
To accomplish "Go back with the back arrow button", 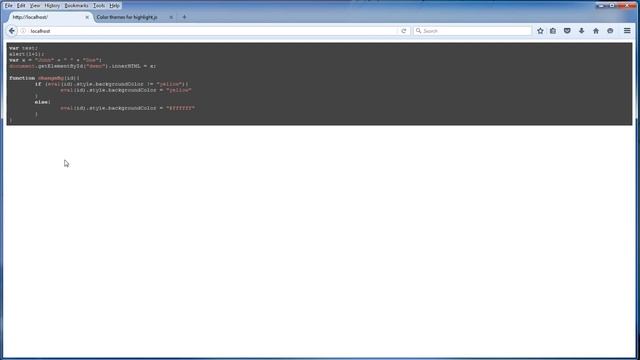I will (12, 31).
